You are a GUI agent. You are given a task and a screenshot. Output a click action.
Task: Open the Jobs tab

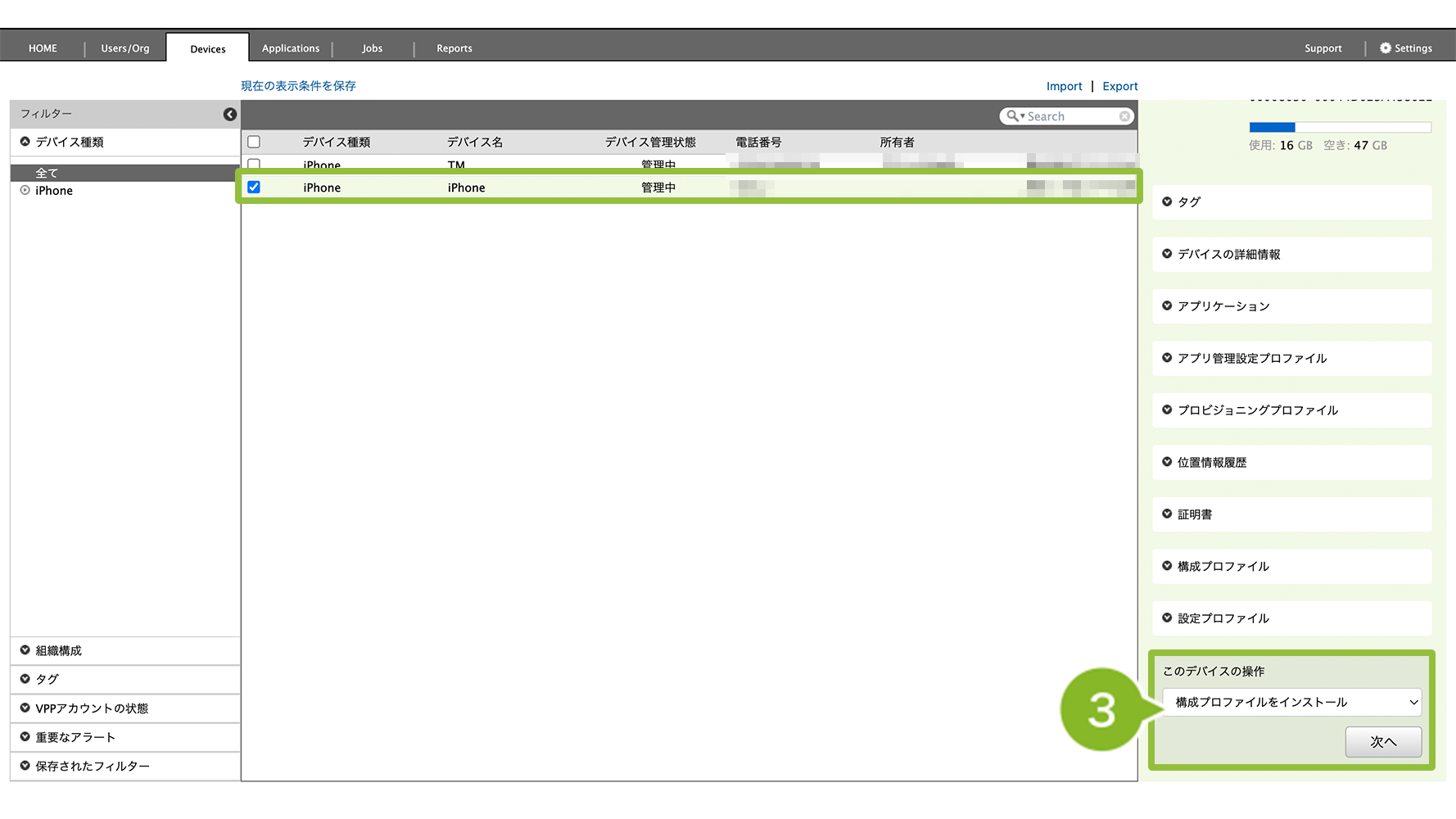point(373,48)
